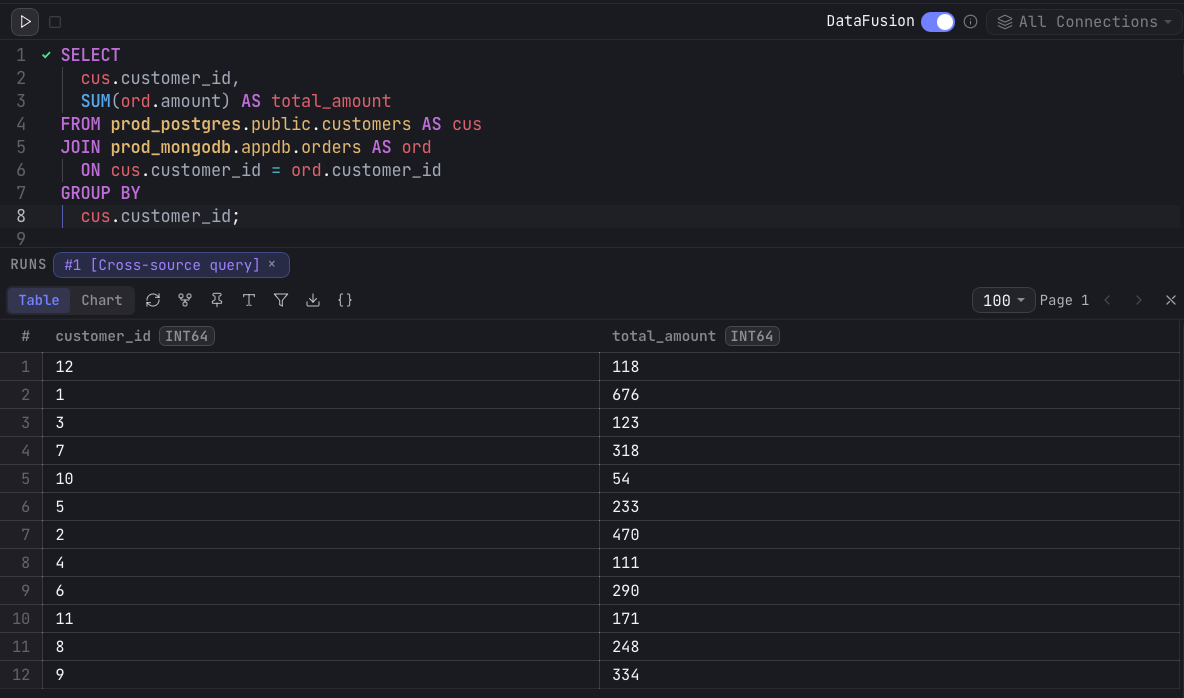Click the refresh results icon
The height and width of the screenshot is (698, 1184).
pyautogui.click(x=153, y=300)
